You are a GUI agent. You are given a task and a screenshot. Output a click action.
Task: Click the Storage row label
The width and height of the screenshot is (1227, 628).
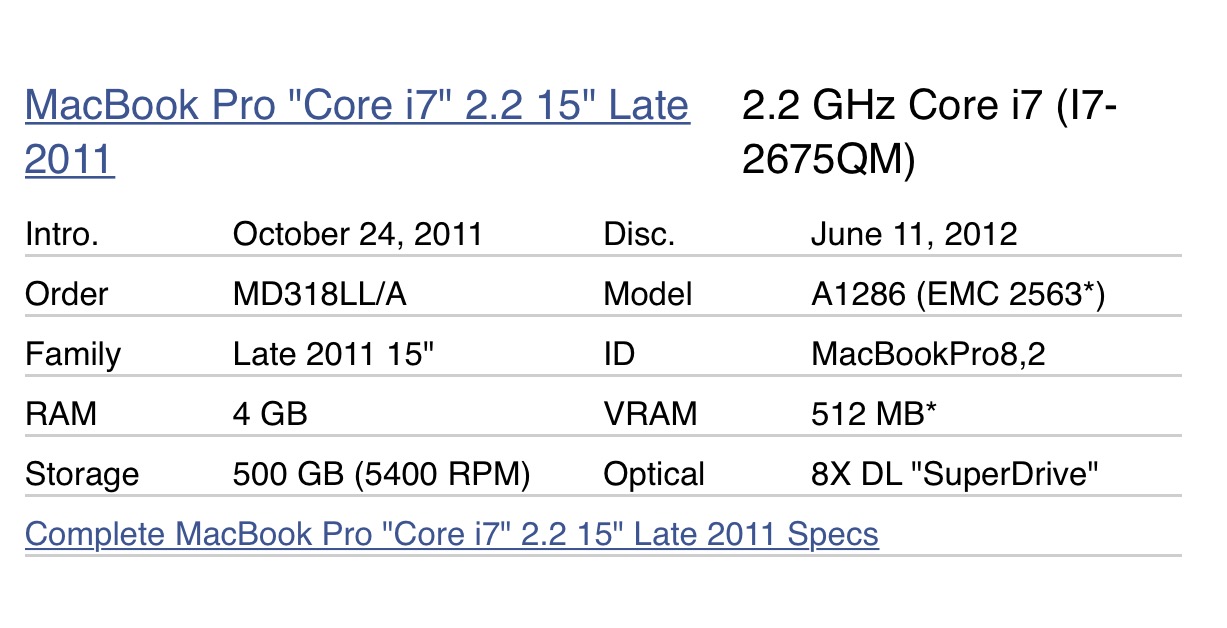tap(82, 474)
